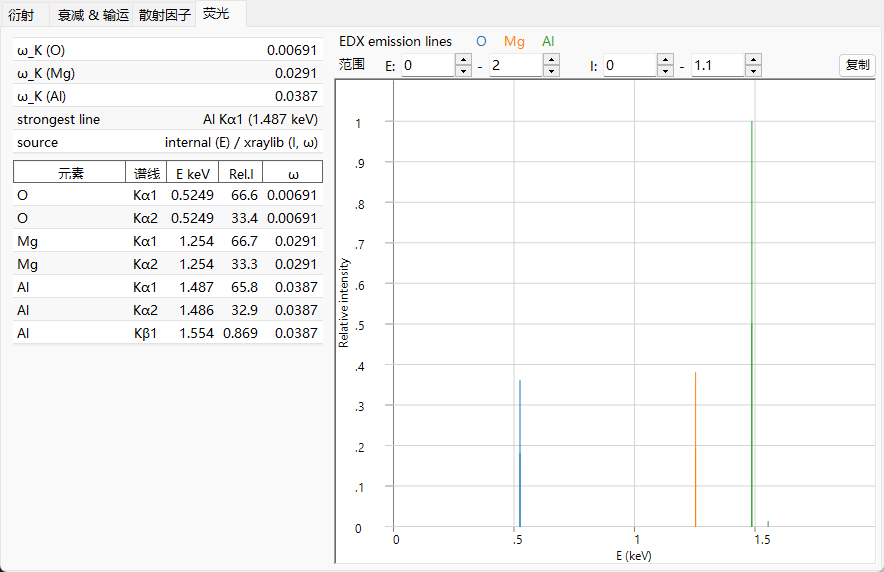This screenshot has height=572, width=884.
Task: Increase the E minimum value with up arrow
Action: [x=463, y=60]
